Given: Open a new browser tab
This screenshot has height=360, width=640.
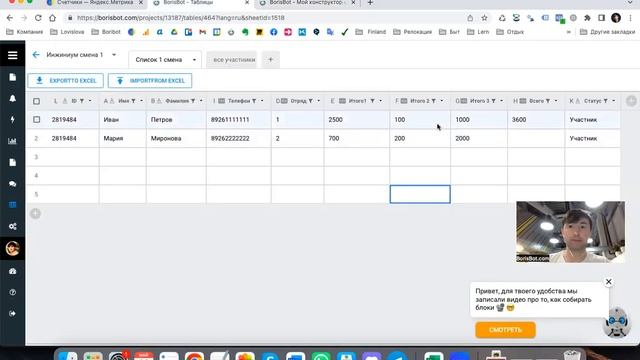Looking at the screenshot, I should (x=370, y=3).
